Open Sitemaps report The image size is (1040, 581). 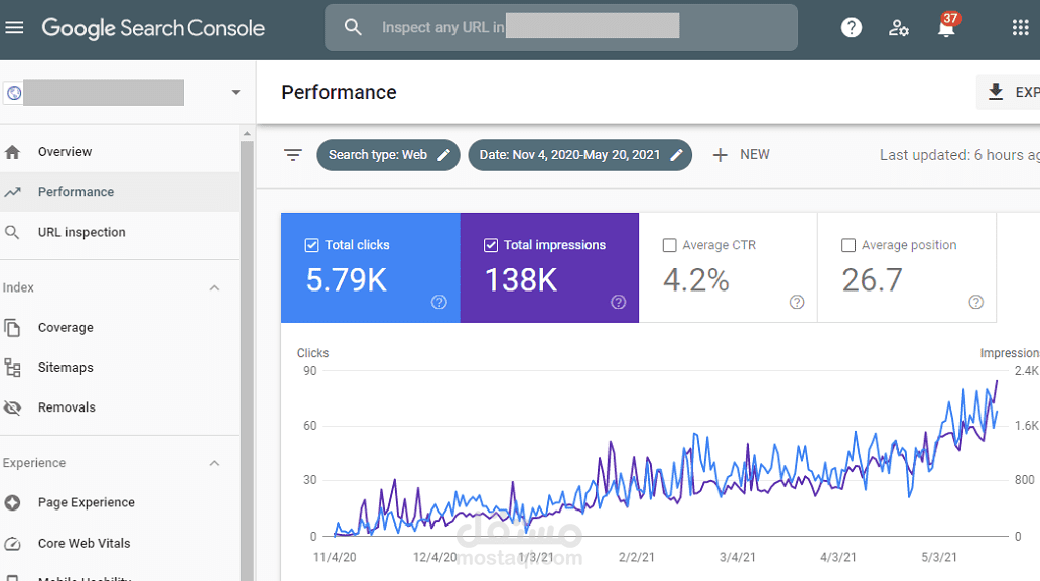tap(119, 367)
